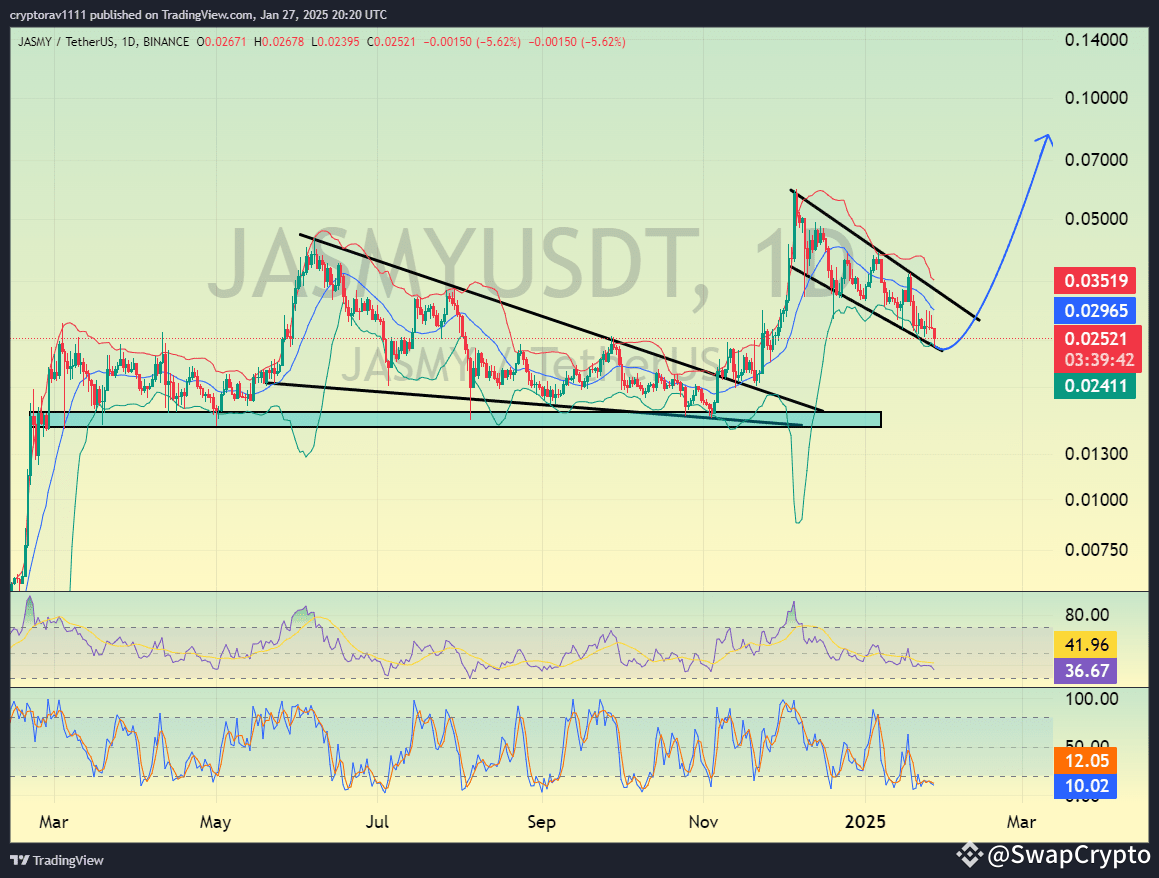Click the red 0.03519 upper band price label
Viewport: 1159px width, 878px height.
point(1095,281)
